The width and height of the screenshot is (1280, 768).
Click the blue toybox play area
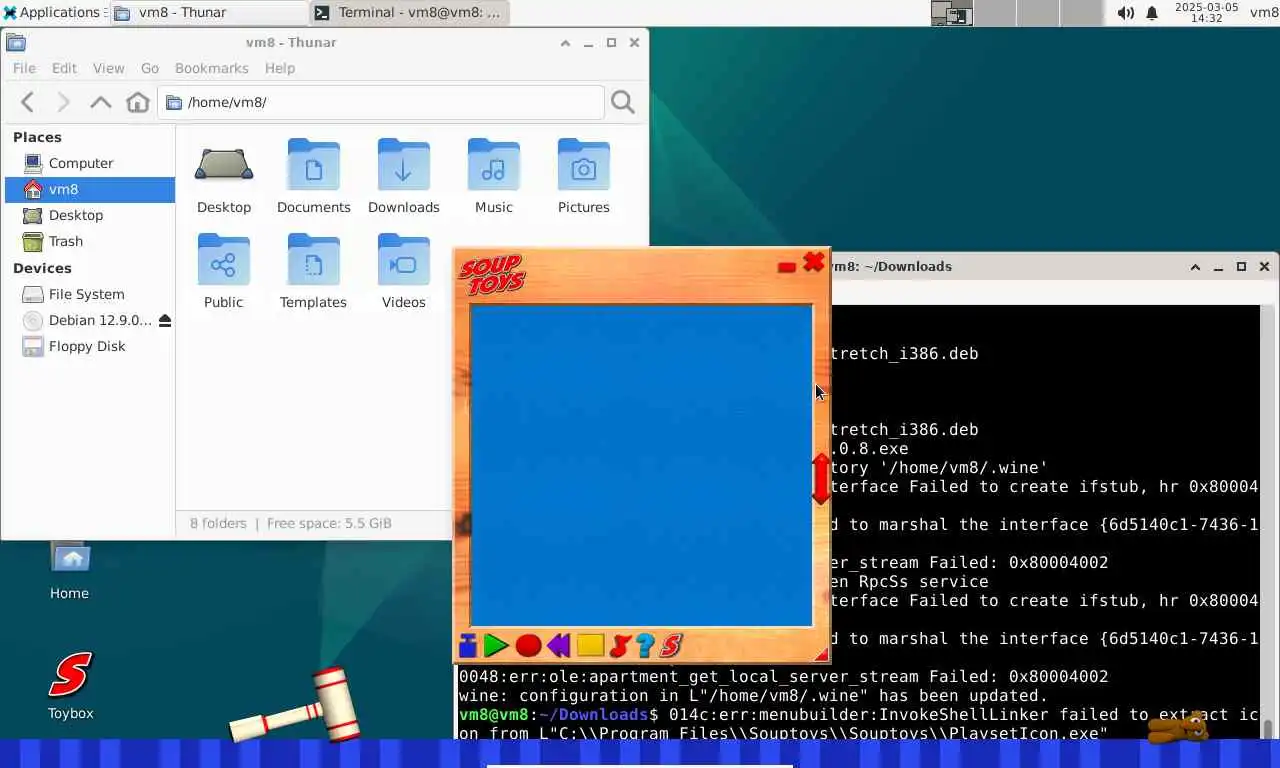pos(641,465)
